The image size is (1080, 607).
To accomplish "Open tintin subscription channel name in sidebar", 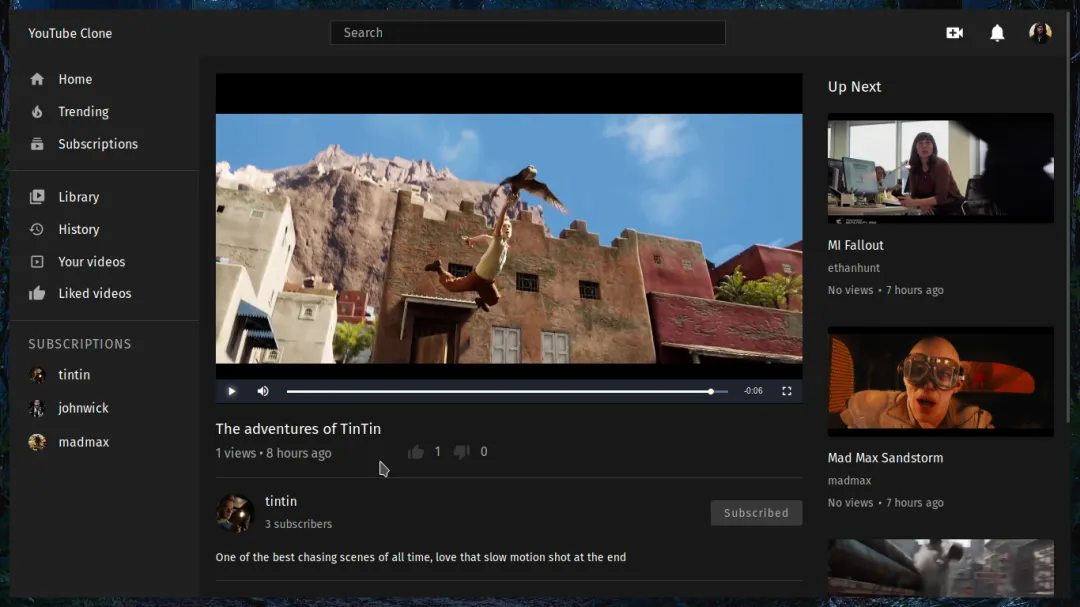I will [x=74, y=375].
